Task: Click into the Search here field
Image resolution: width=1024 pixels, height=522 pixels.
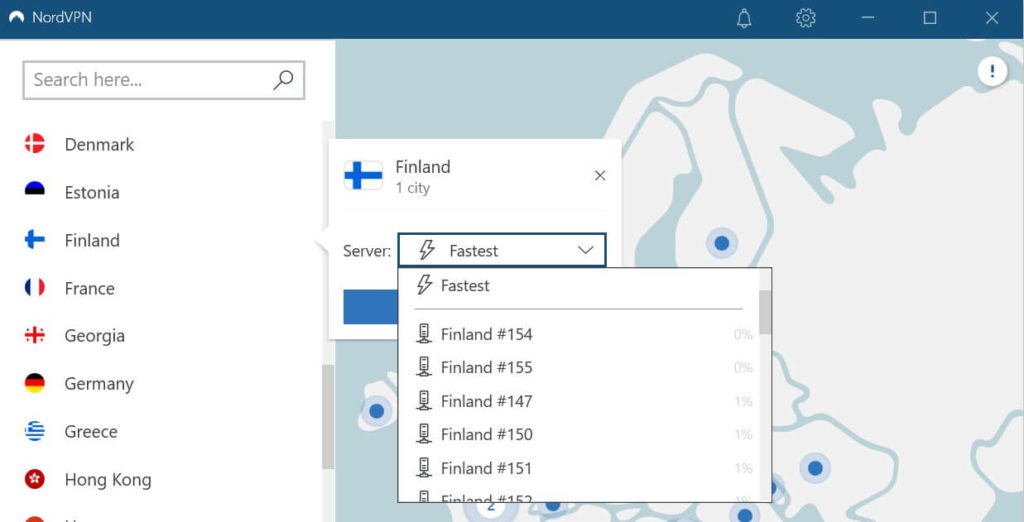Action: tap(164, 80)
